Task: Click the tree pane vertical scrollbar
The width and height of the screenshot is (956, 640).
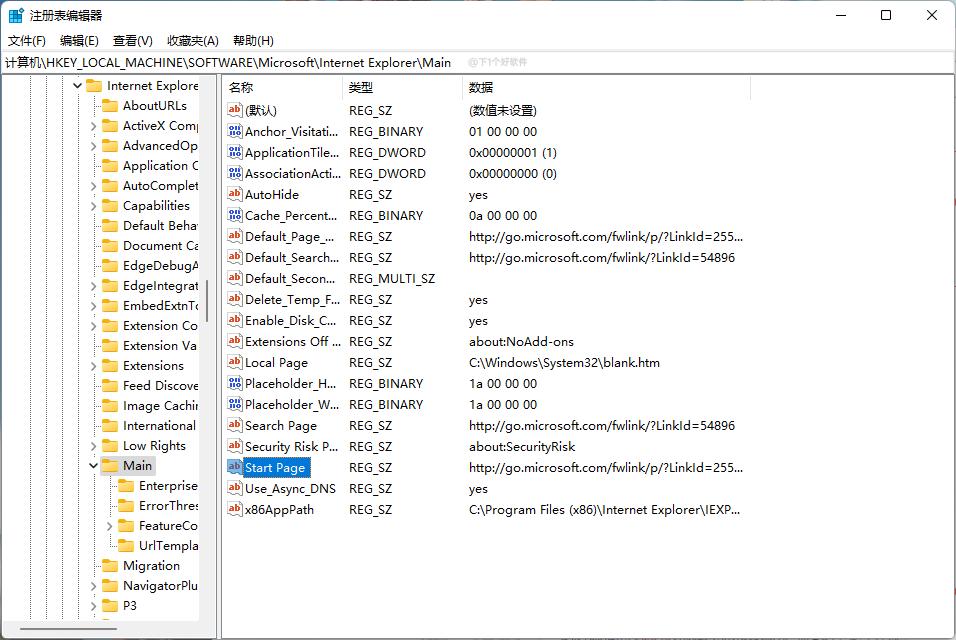Action: coord(207,300)
